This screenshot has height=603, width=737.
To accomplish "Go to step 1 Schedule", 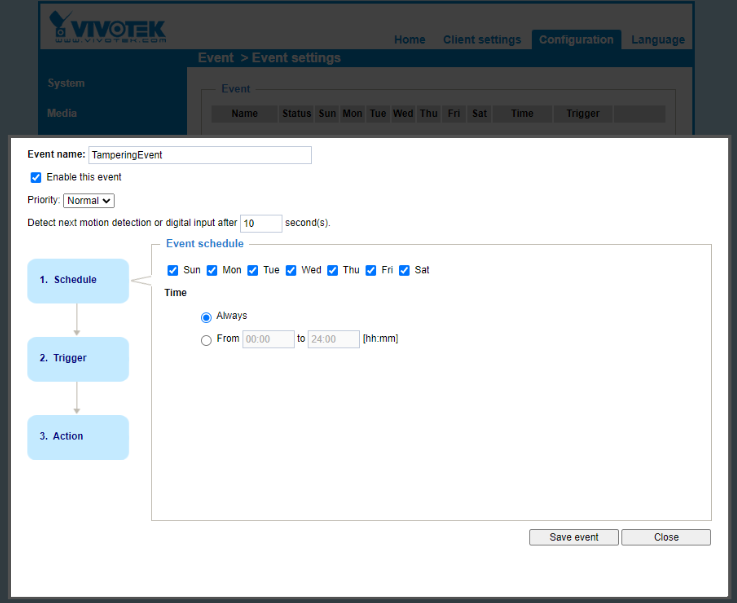I will (78, 280).
